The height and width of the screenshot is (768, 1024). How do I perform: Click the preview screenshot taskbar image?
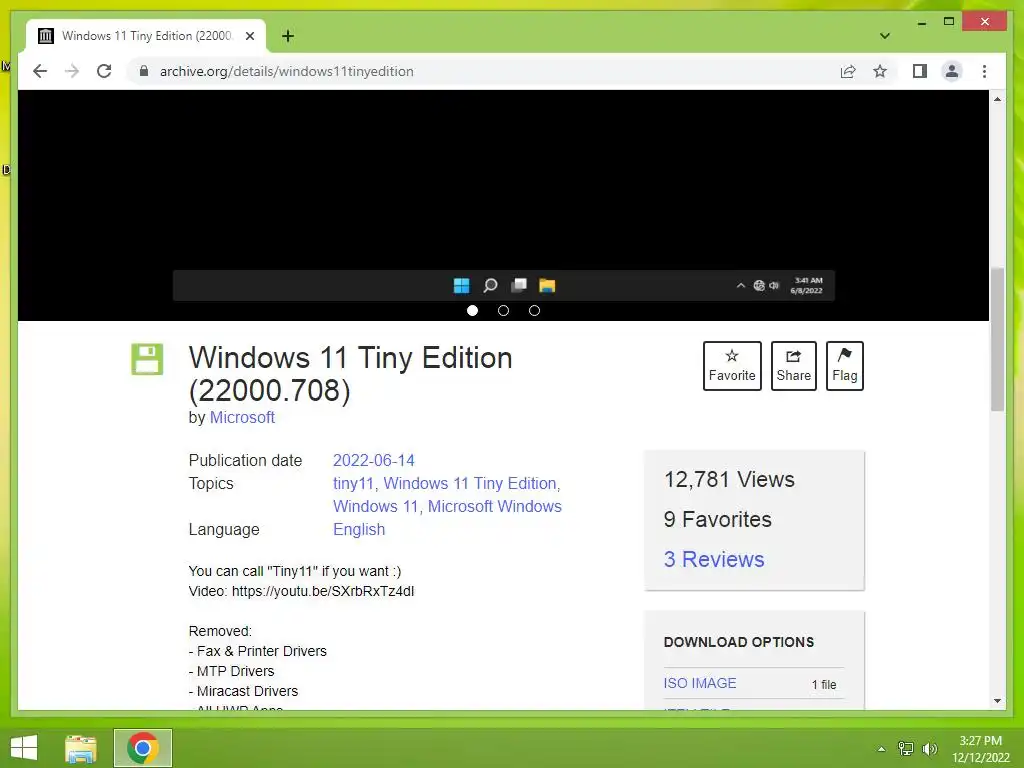pyautogui.click(x=504, y=285)
